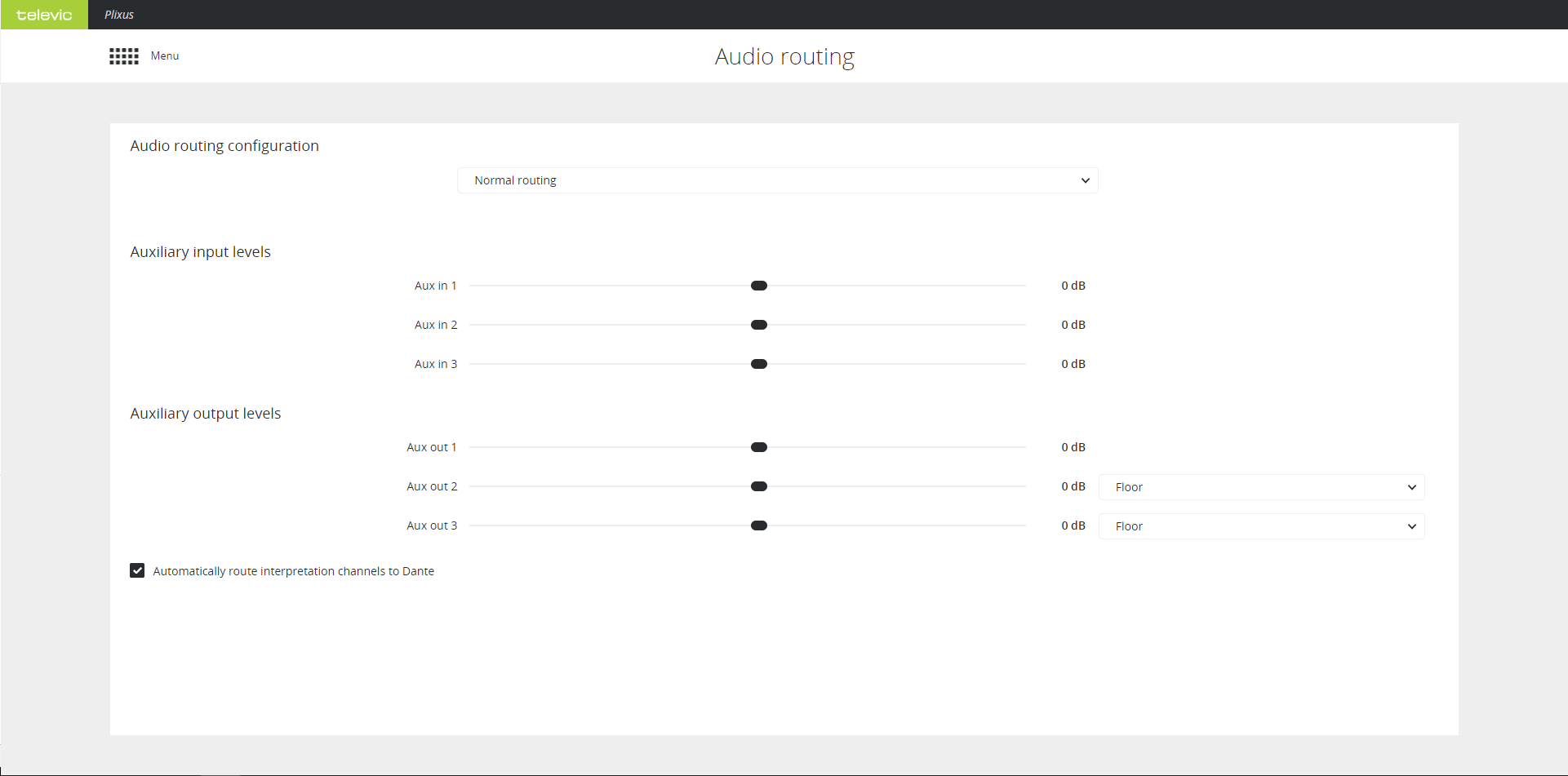Click the Aux in 1 slider handle
The width and height of the screenshot is (1568, 776).
coord(759,286)
